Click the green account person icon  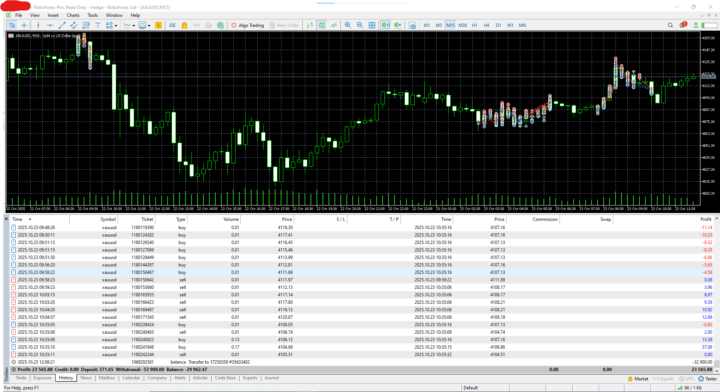696,25
